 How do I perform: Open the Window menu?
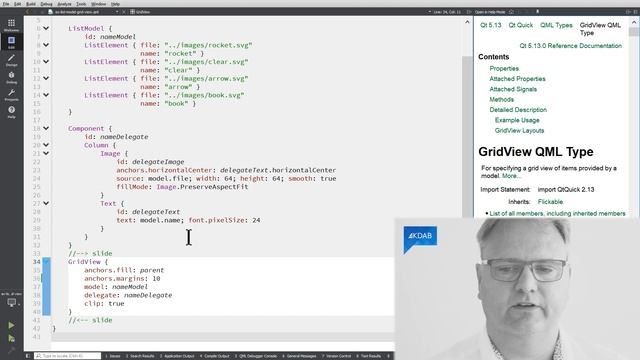point(98,4)
